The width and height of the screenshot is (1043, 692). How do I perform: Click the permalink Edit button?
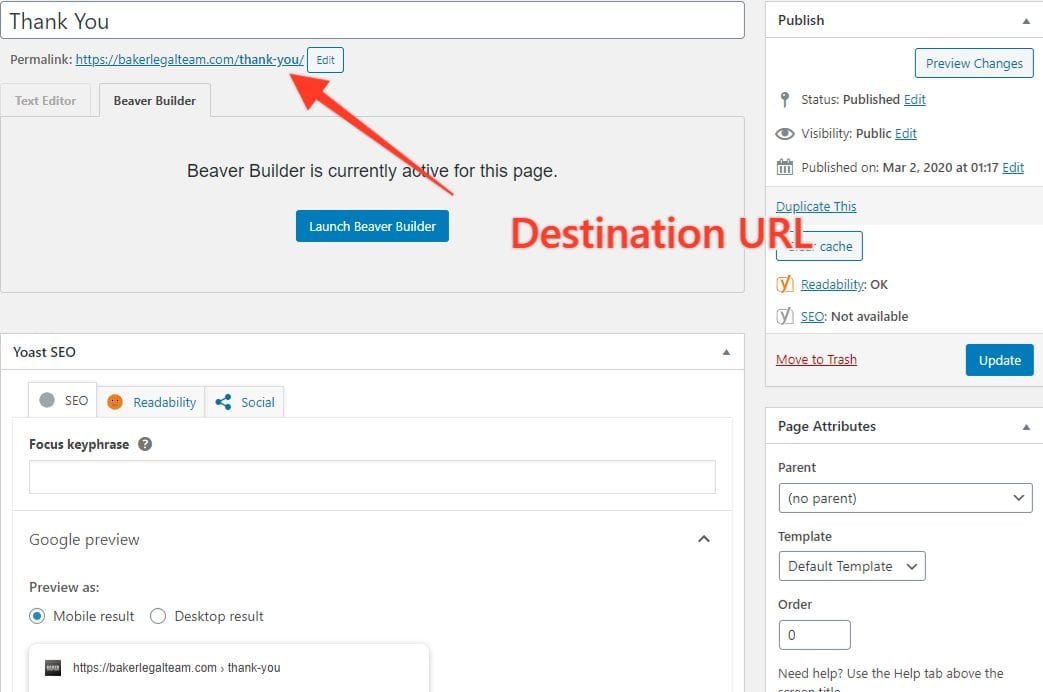click(325, 60)
